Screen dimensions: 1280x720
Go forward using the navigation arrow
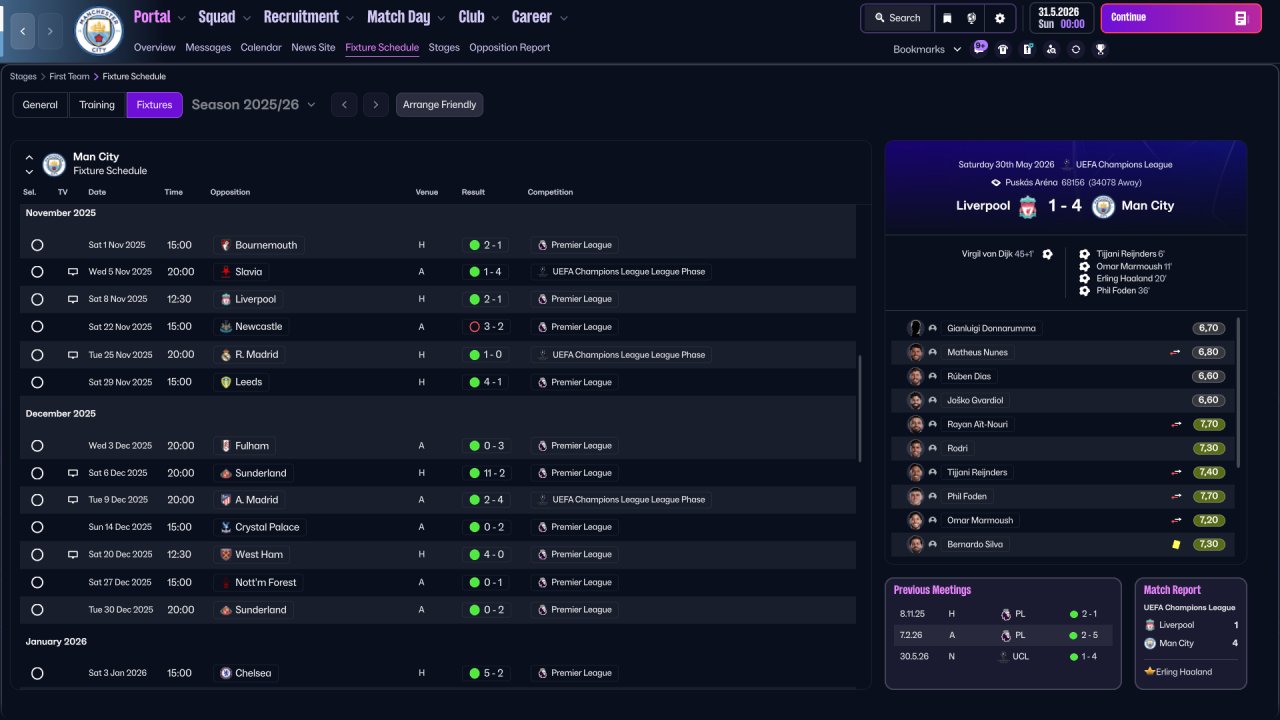point(51,31)
